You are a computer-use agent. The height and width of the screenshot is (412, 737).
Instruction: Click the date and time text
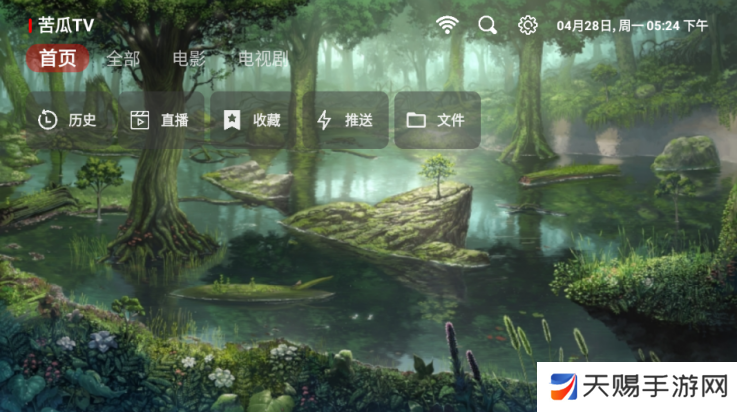pos(632,25)
